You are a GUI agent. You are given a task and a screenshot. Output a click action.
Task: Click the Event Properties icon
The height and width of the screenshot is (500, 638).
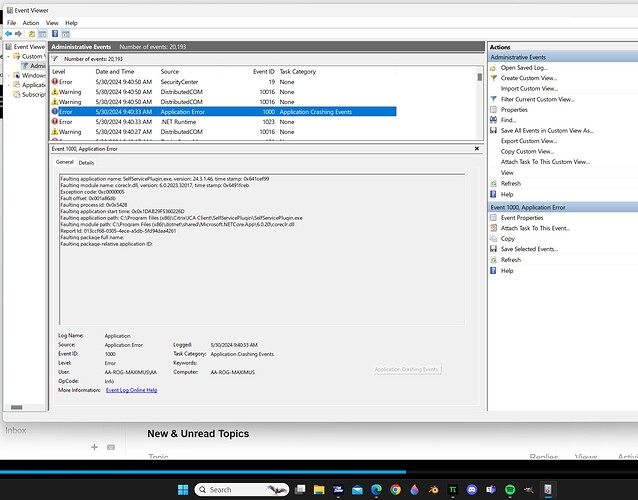(493, 218)
